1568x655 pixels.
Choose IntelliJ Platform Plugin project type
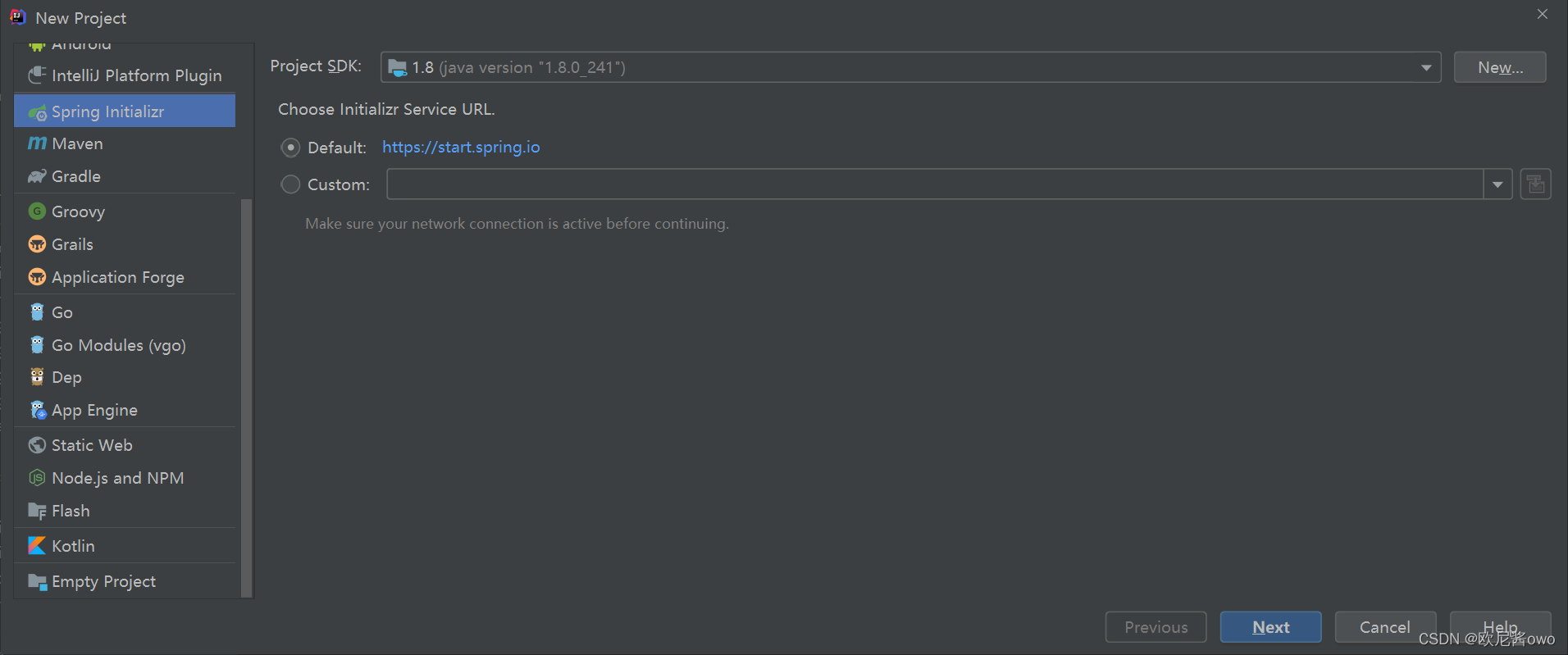125,75
